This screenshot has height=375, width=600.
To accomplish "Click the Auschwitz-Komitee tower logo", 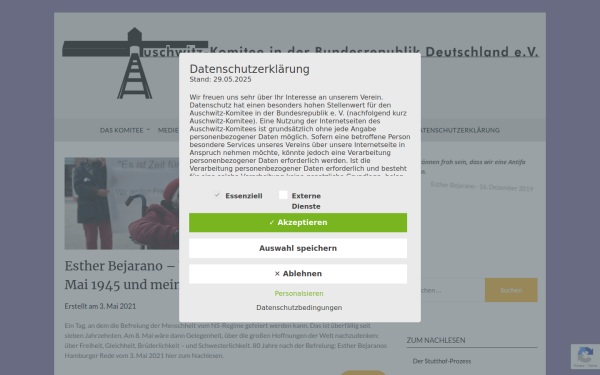I will (135, 63).
